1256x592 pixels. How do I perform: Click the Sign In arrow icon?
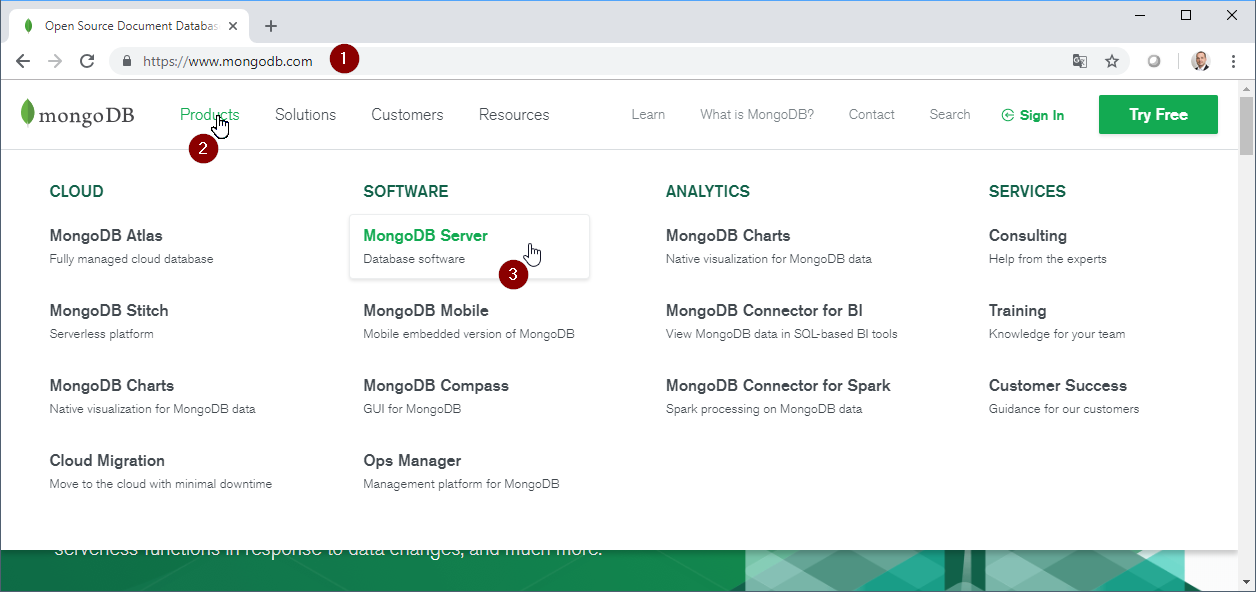[x=1008, y=115]
